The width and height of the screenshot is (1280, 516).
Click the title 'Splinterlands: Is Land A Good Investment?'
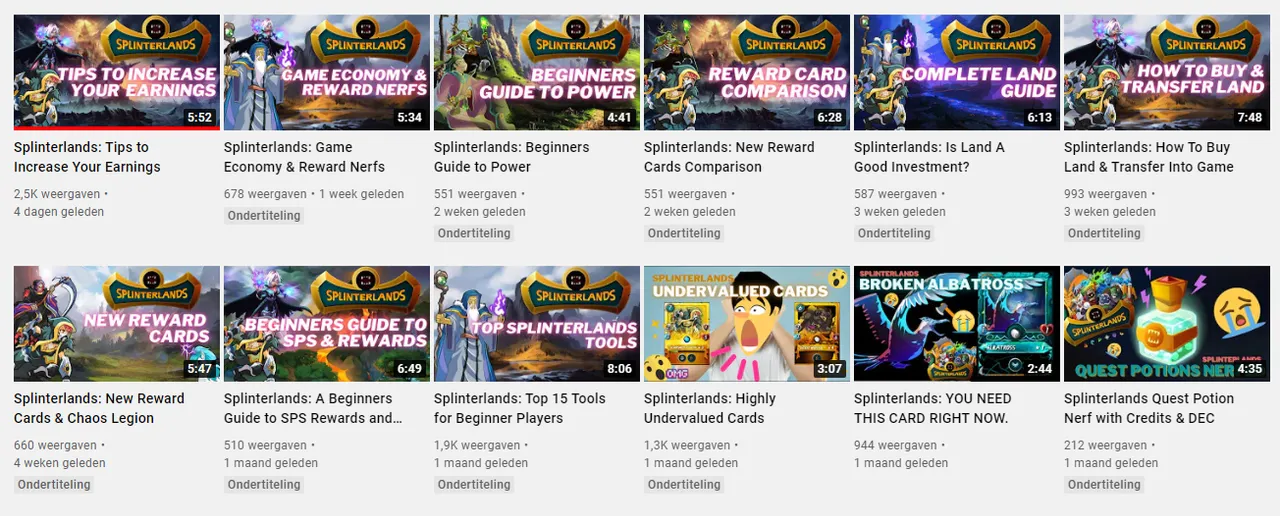click(929, 157)
